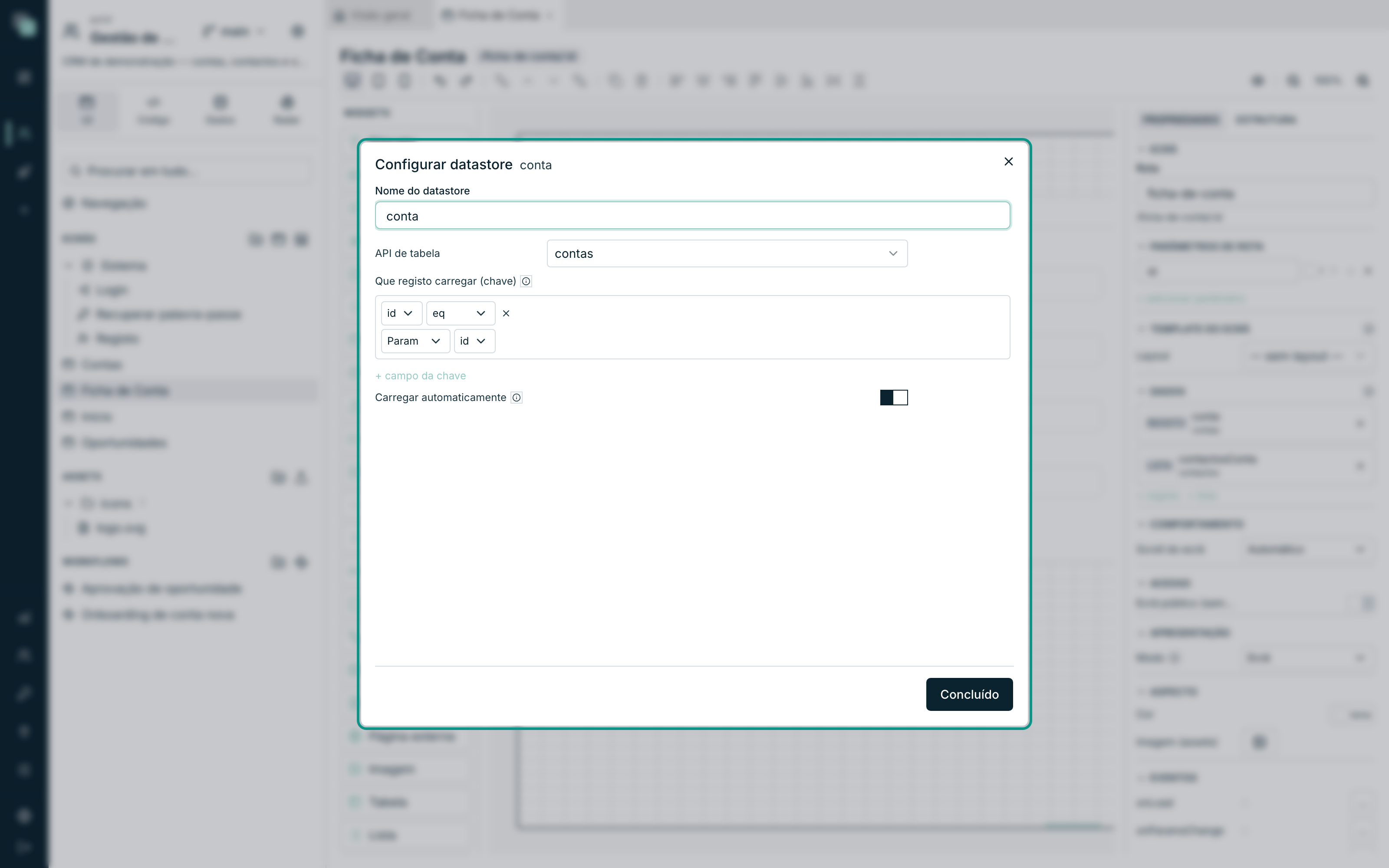Open the API de tabela dropdown

coord(727,253)
